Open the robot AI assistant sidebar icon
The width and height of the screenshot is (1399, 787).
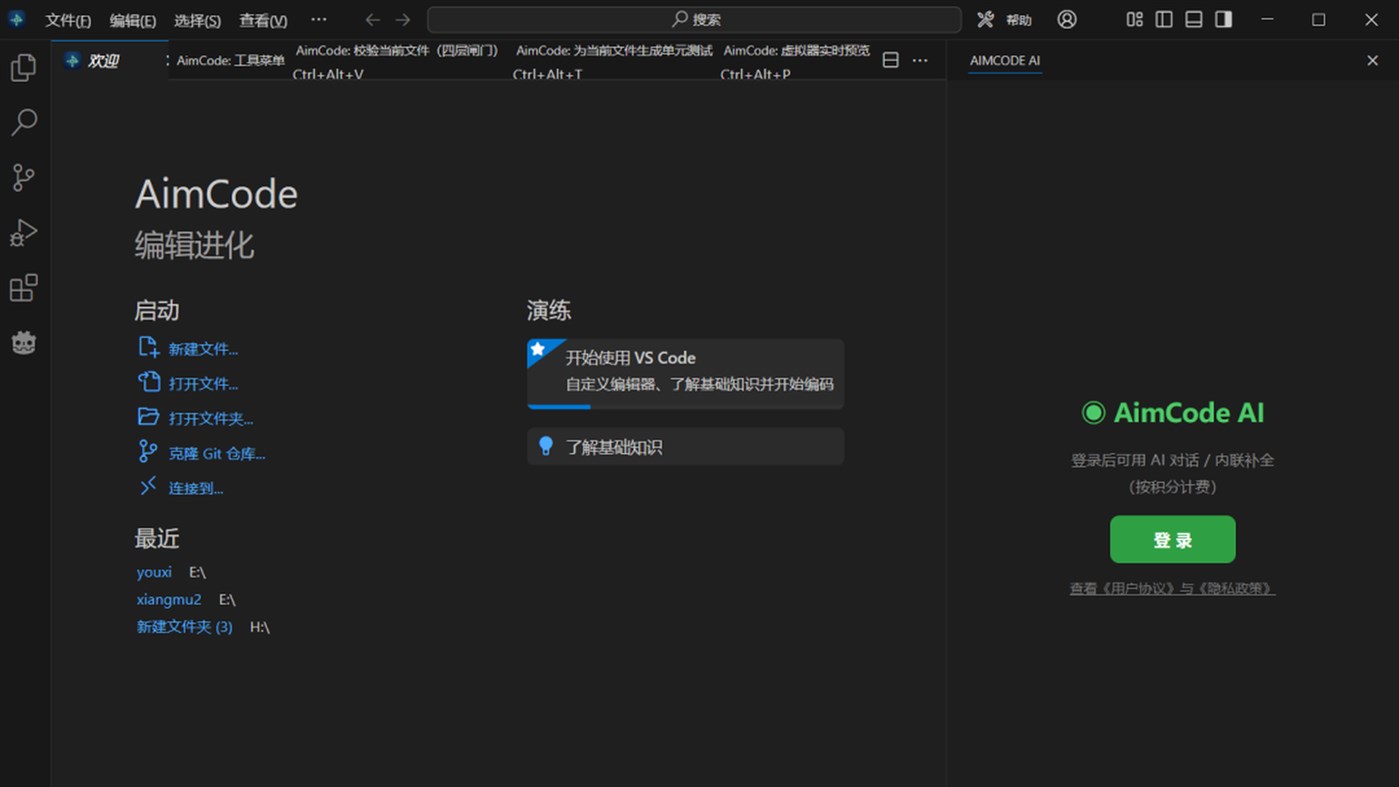pos(23,343)
